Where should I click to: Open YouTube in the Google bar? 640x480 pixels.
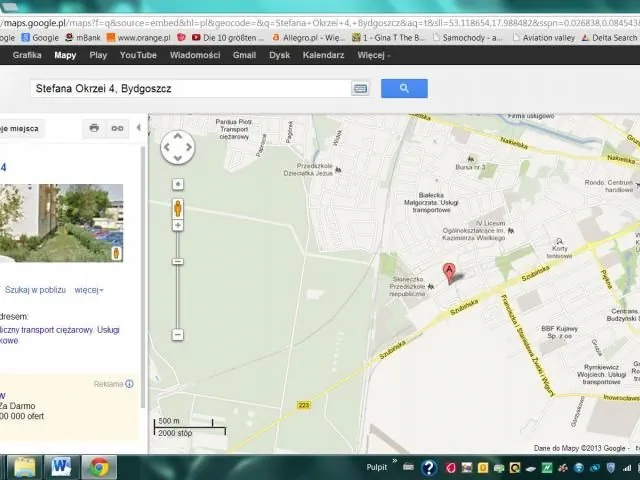[x=138, y=55]
